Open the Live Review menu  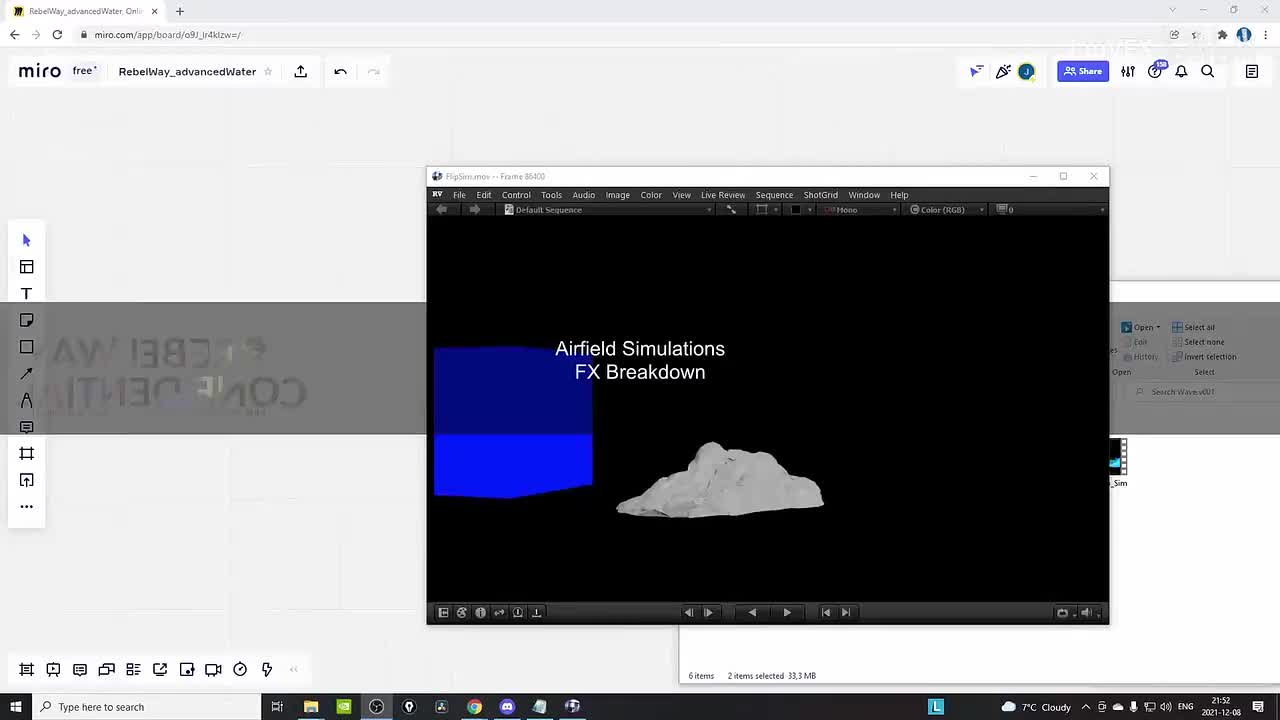coord(722,195)
